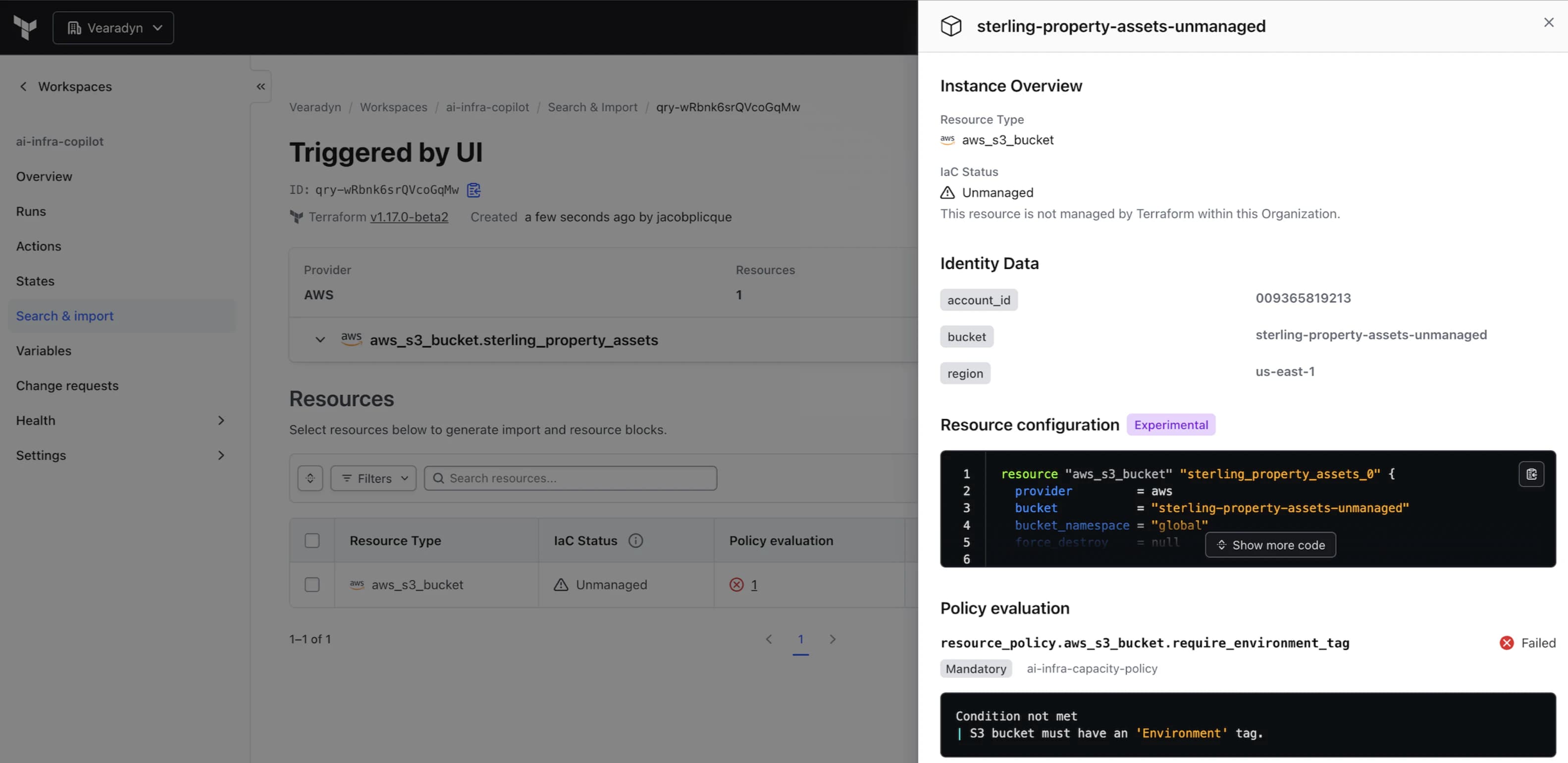Image resolution: width=1568 pixels, height=763 pixels.
Task: Click the Search & Import breadcrumb
Action: (592, 107)
